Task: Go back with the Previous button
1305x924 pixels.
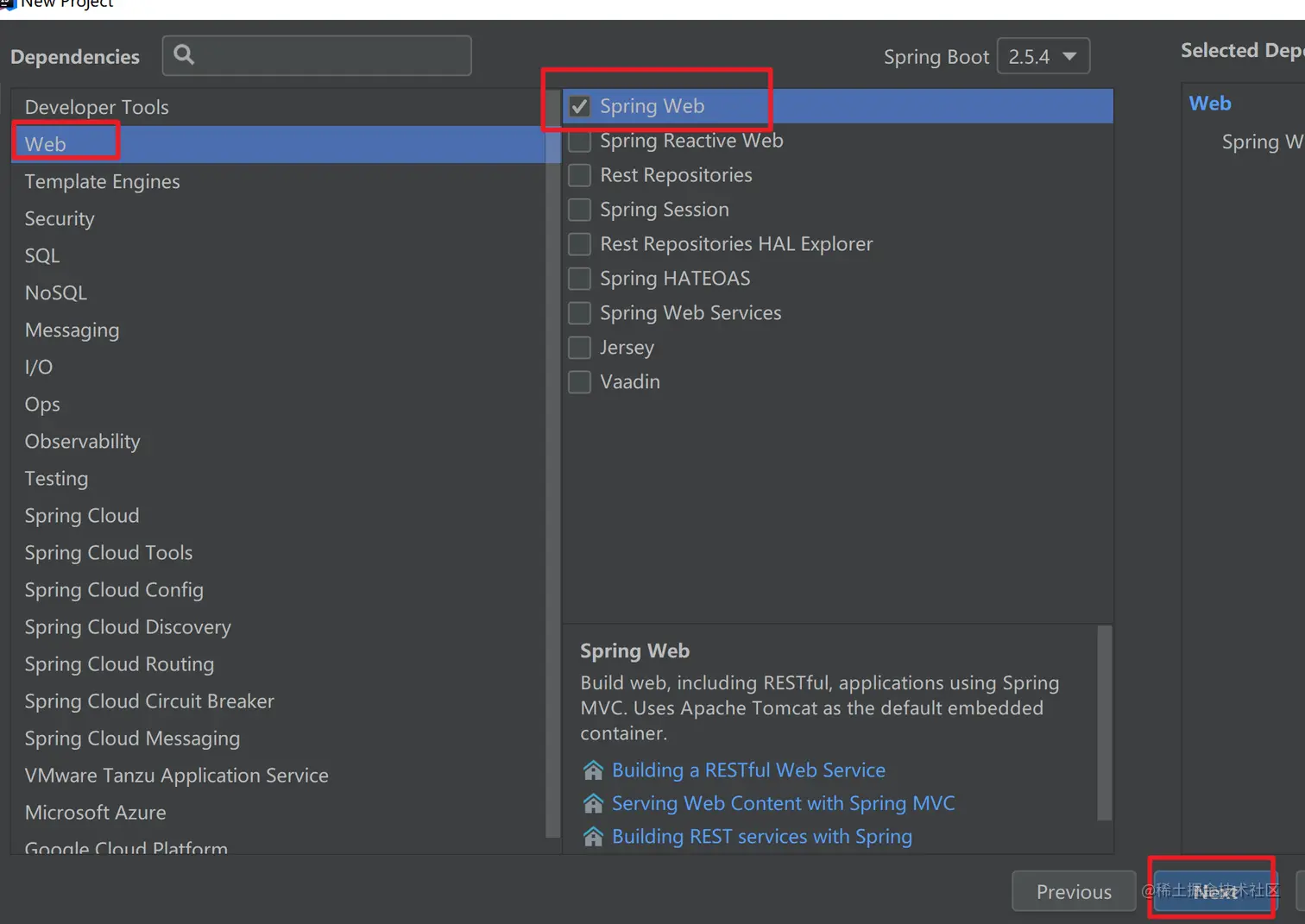Action: tap(1074, 891)
